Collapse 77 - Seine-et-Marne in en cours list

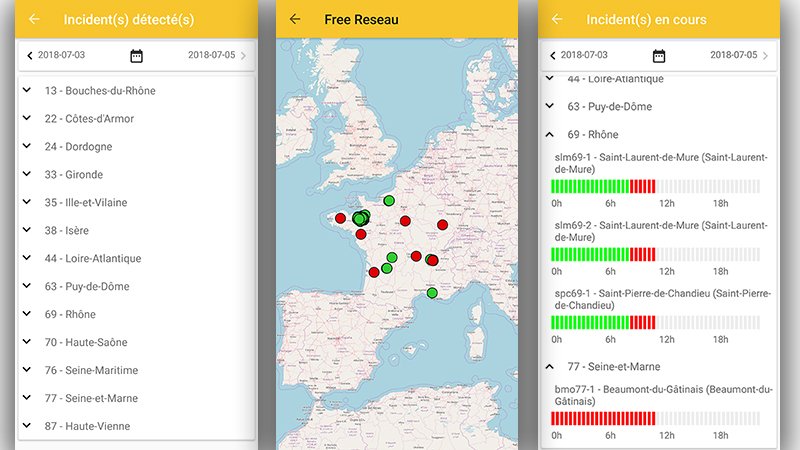[659, 366]
